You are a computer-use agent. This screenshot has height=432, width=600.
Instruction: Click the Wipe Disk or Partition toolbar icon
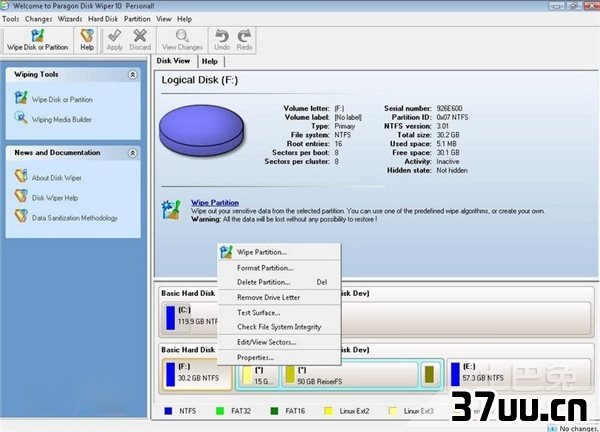coord(38,36)
